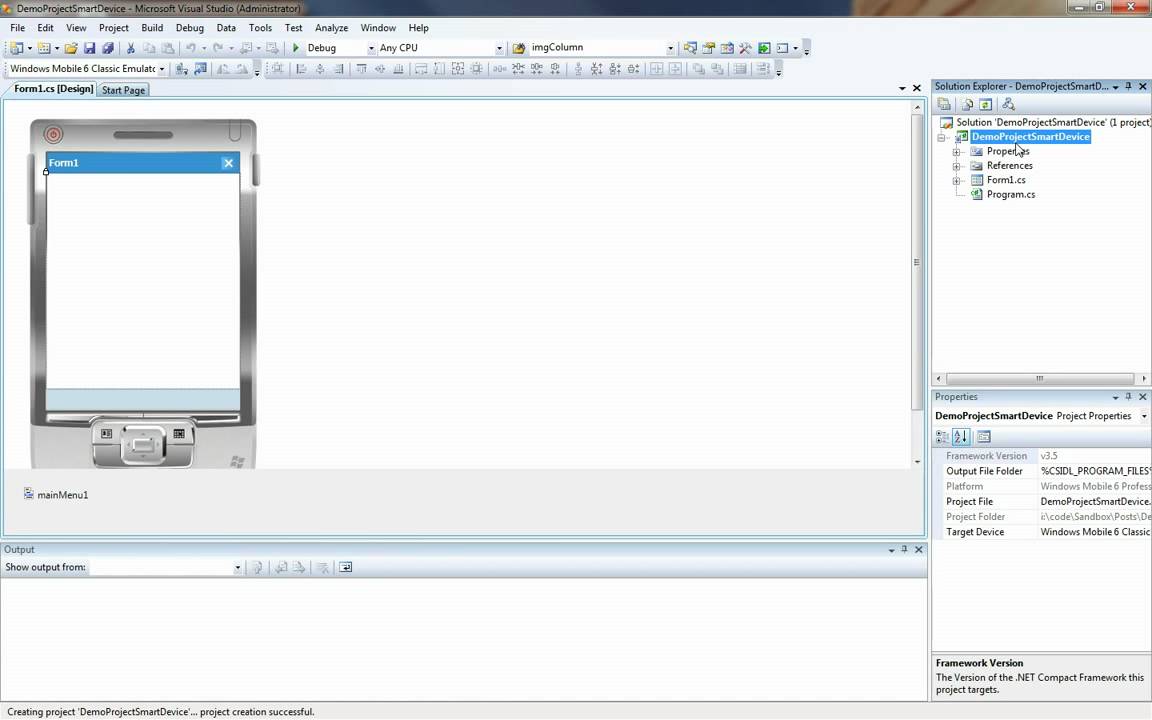Click the Cut scissors icon
Viewport: 1152px width, 720px height.
(x=130, y=48)
